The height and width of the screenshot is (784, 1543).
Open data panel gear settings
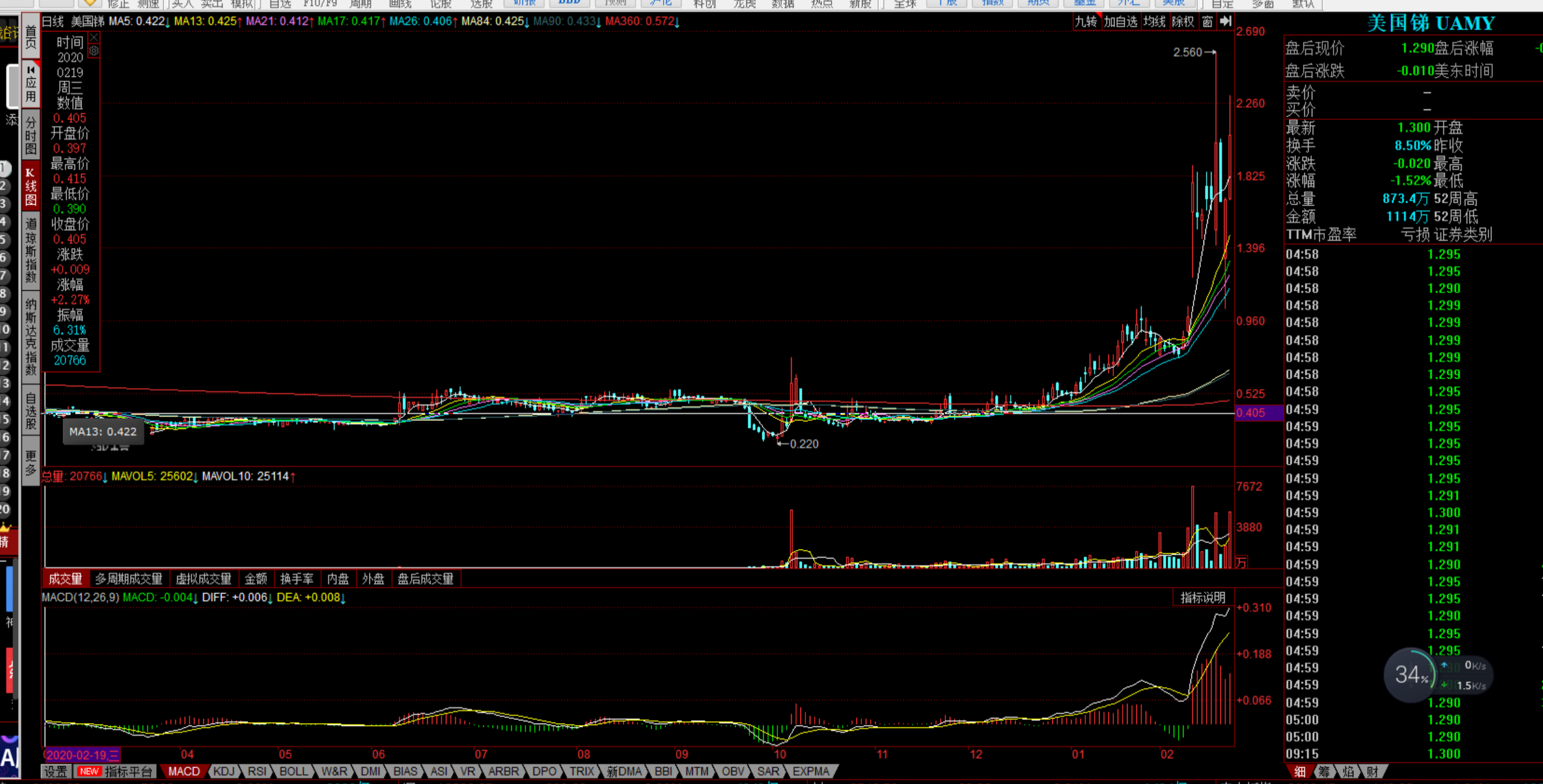point(94,51)
